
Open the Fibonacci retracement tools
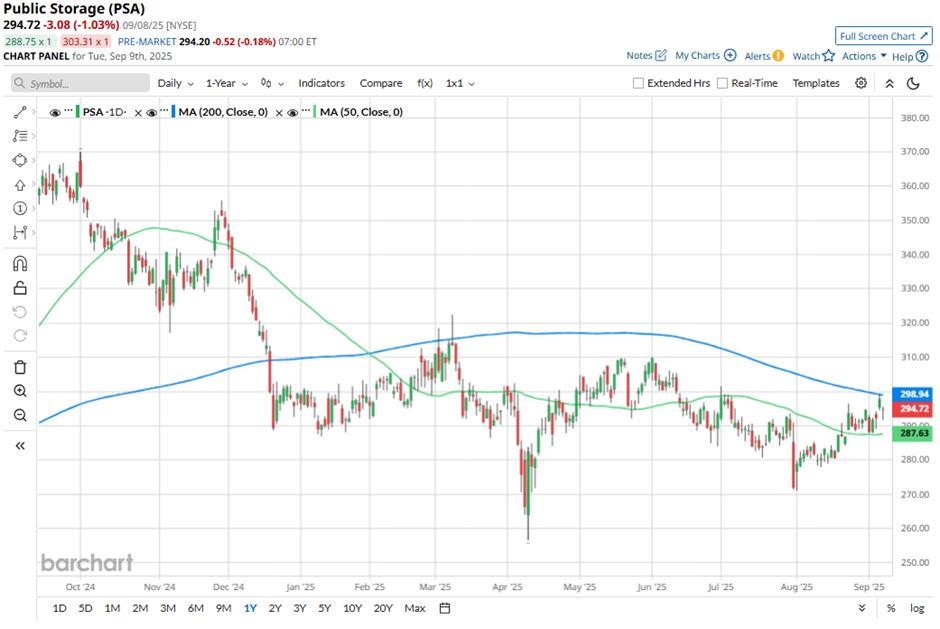(20, 136)
